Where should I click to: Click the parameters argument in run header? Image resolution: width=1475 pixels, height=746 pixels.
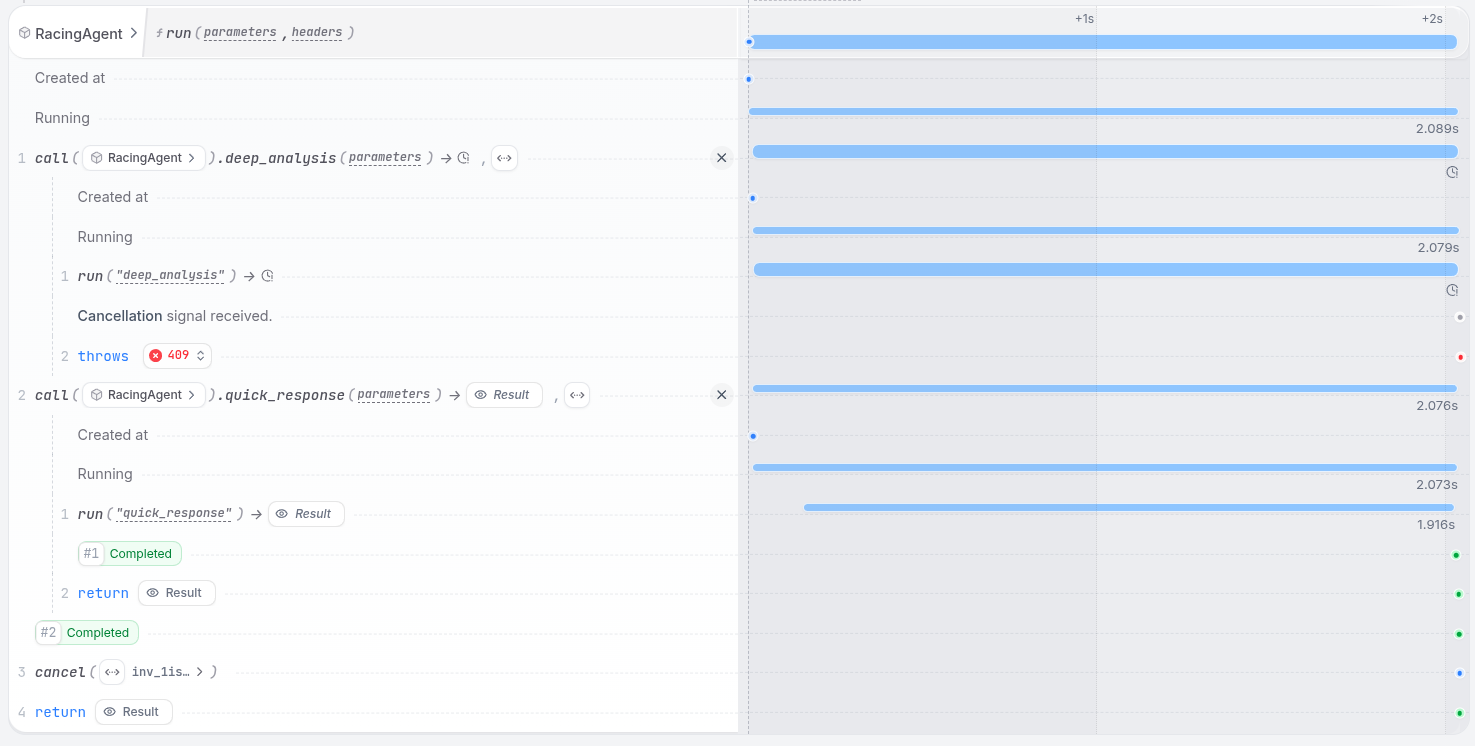240,33
